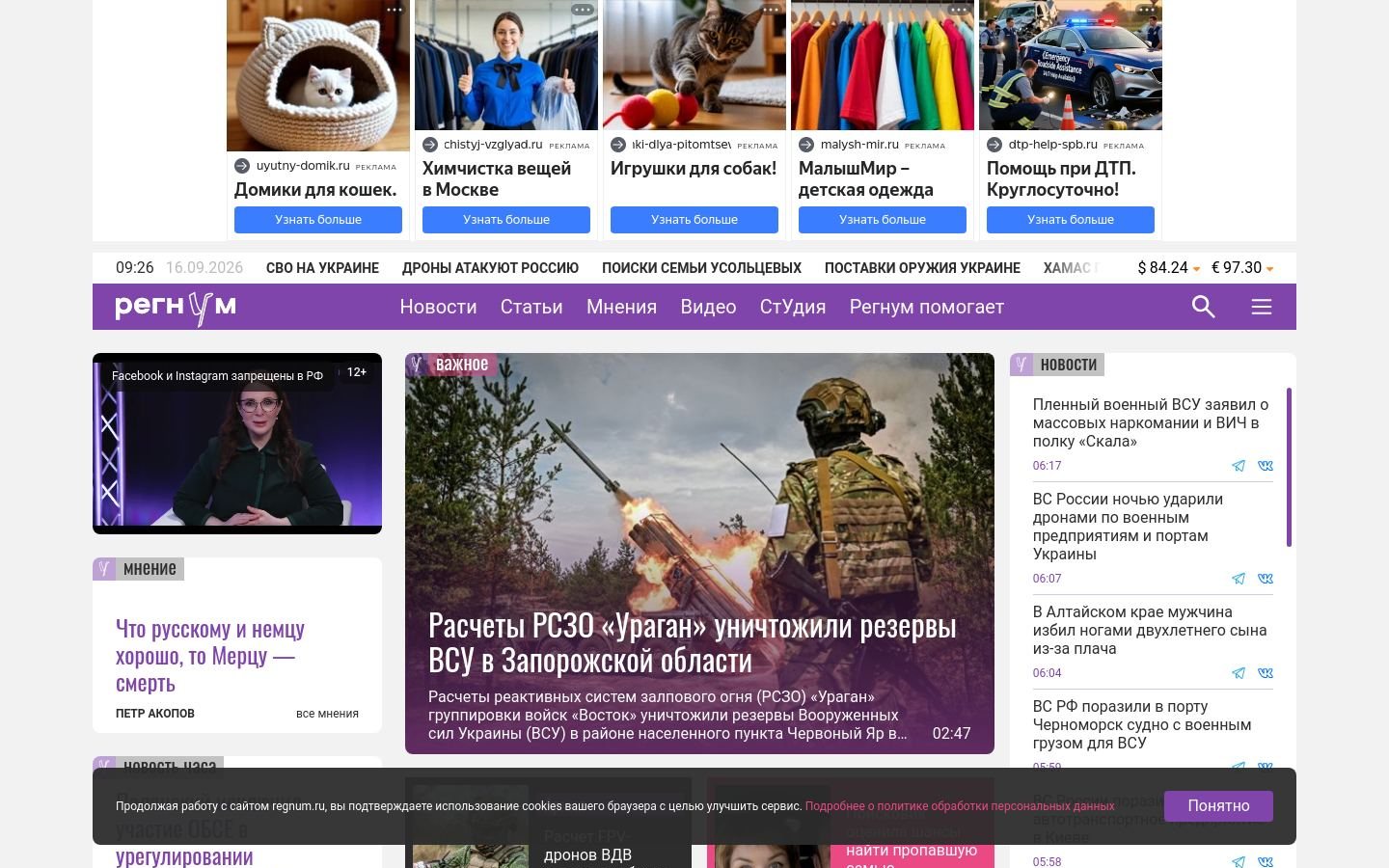This screenshot has height=868, width=1389.
Task: Open ad options on dtp-help-spb ad
Action: (1147, 9)
